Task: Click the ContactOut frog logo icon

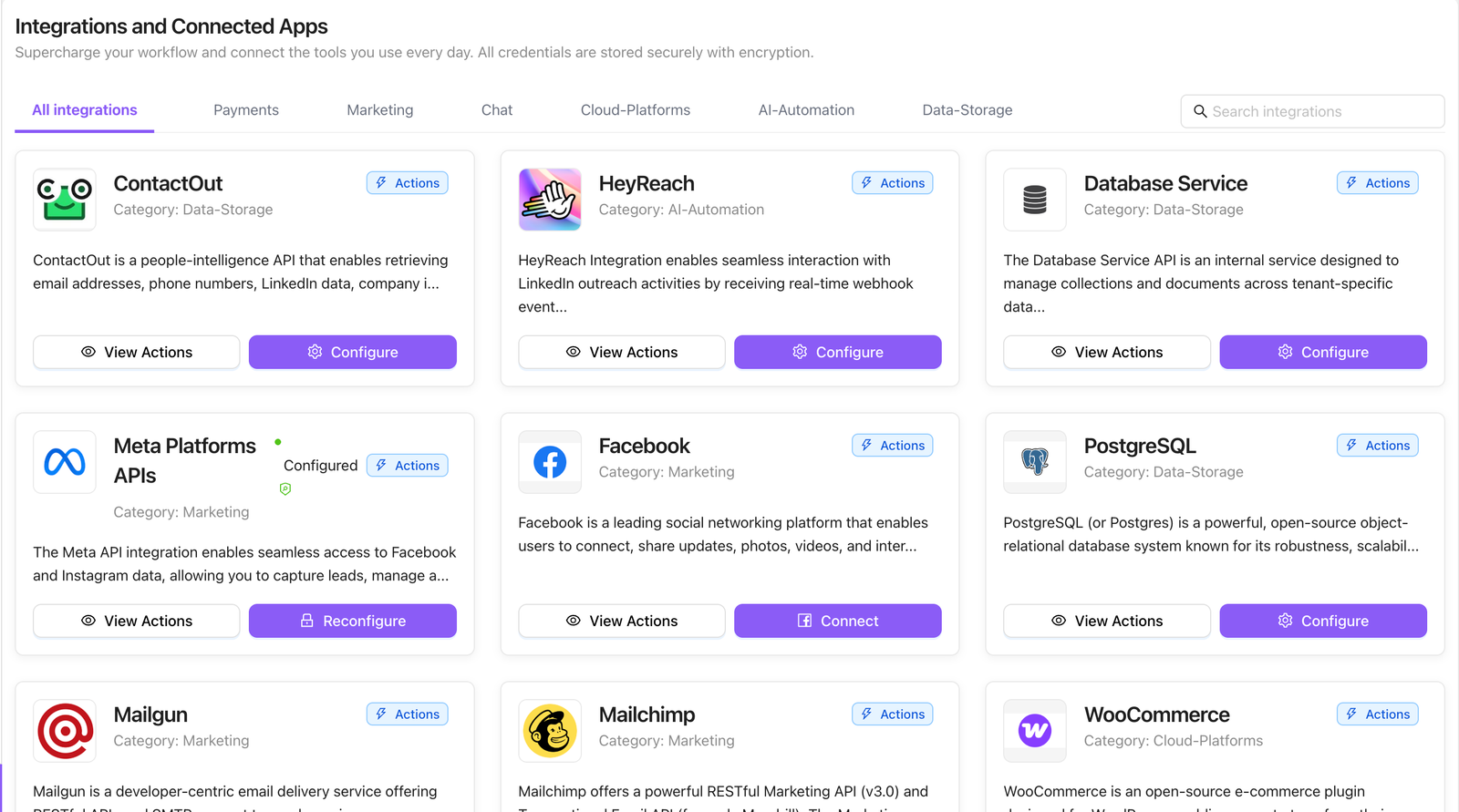Action: click(65, 200)
